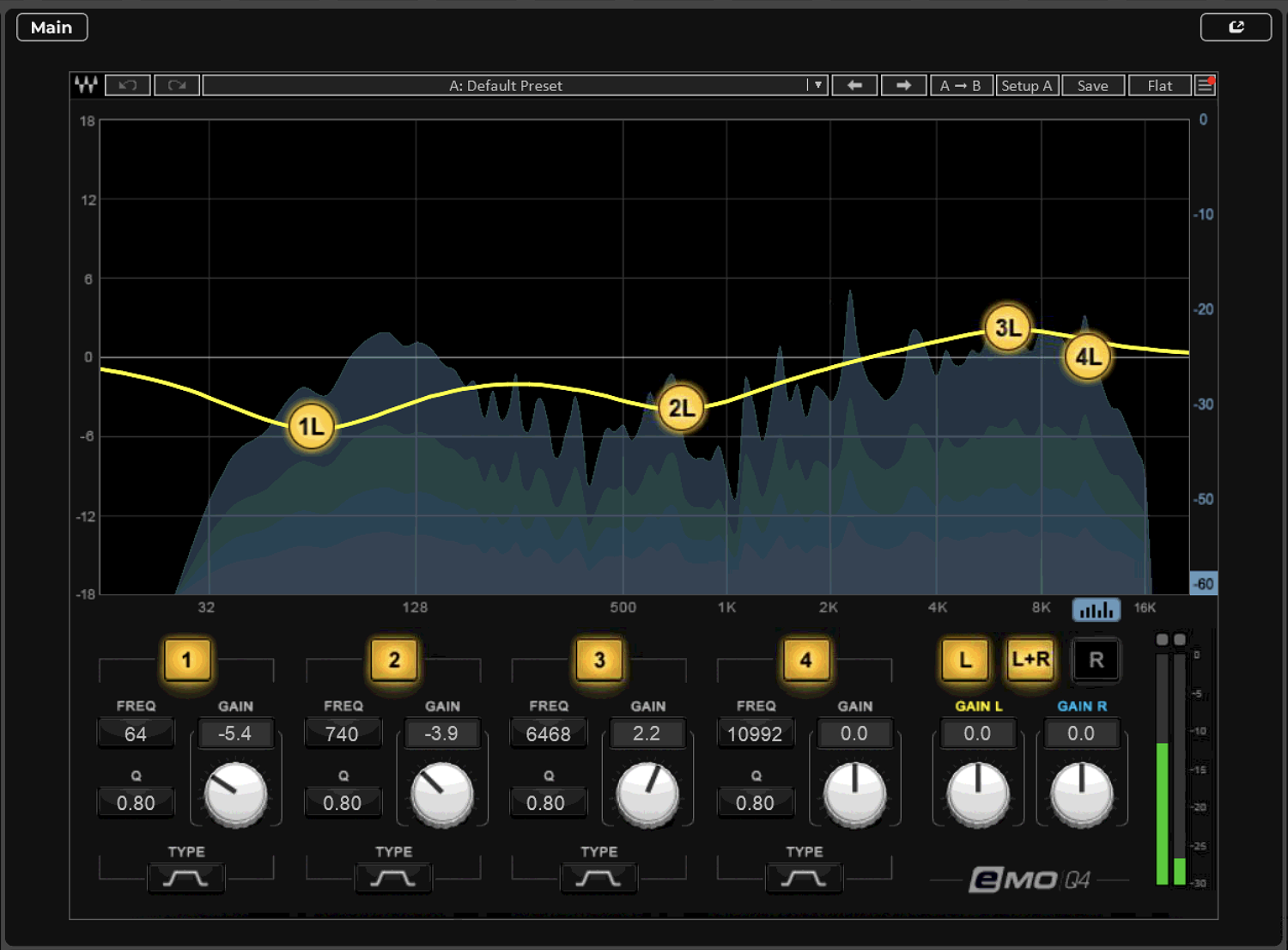
Task: Reset the EQ with Flat button
Action: tap(1159, 85)
